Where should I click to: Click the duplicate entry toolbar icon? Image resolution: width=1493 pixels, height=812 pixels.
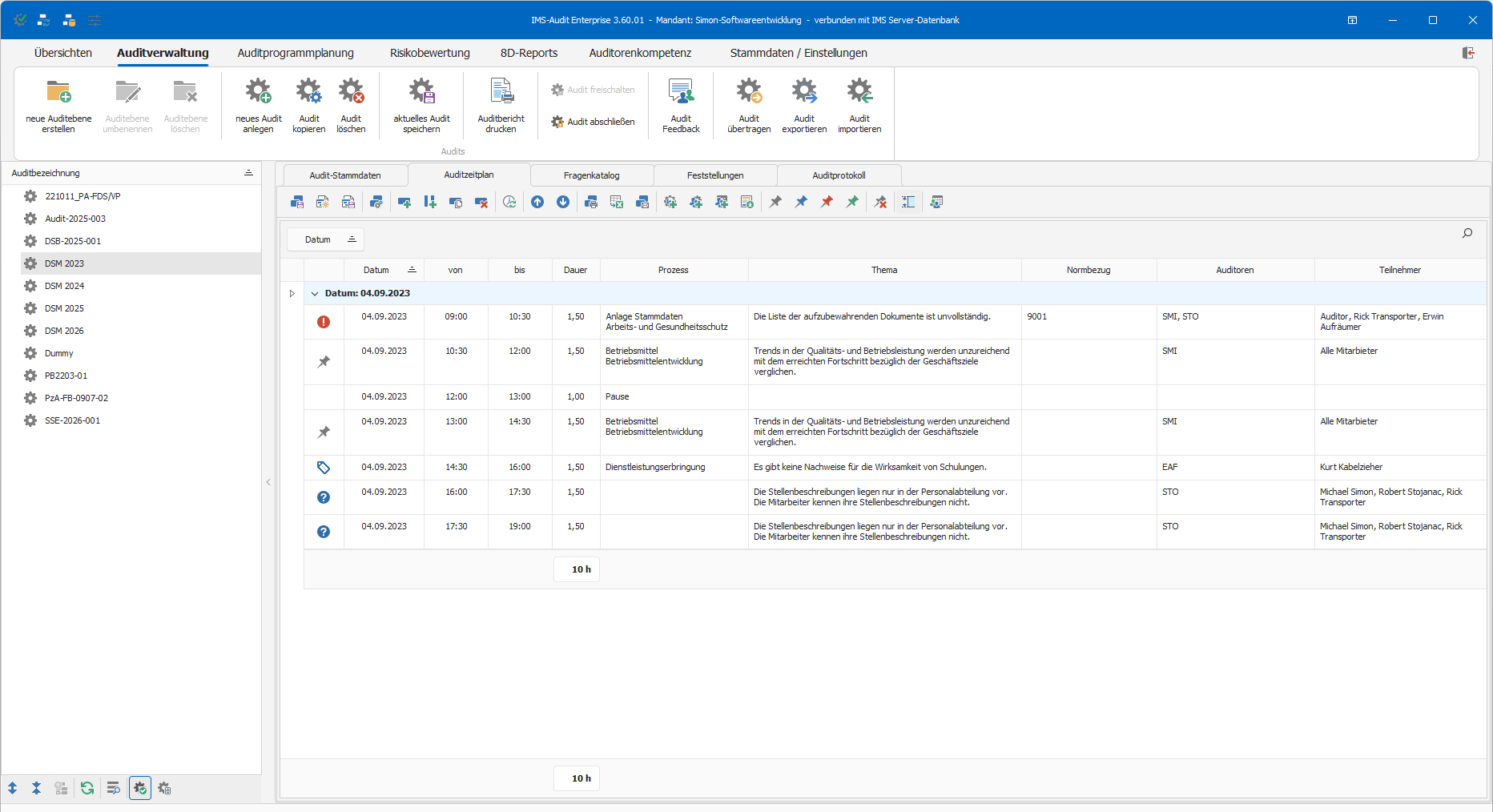(456, 202)
